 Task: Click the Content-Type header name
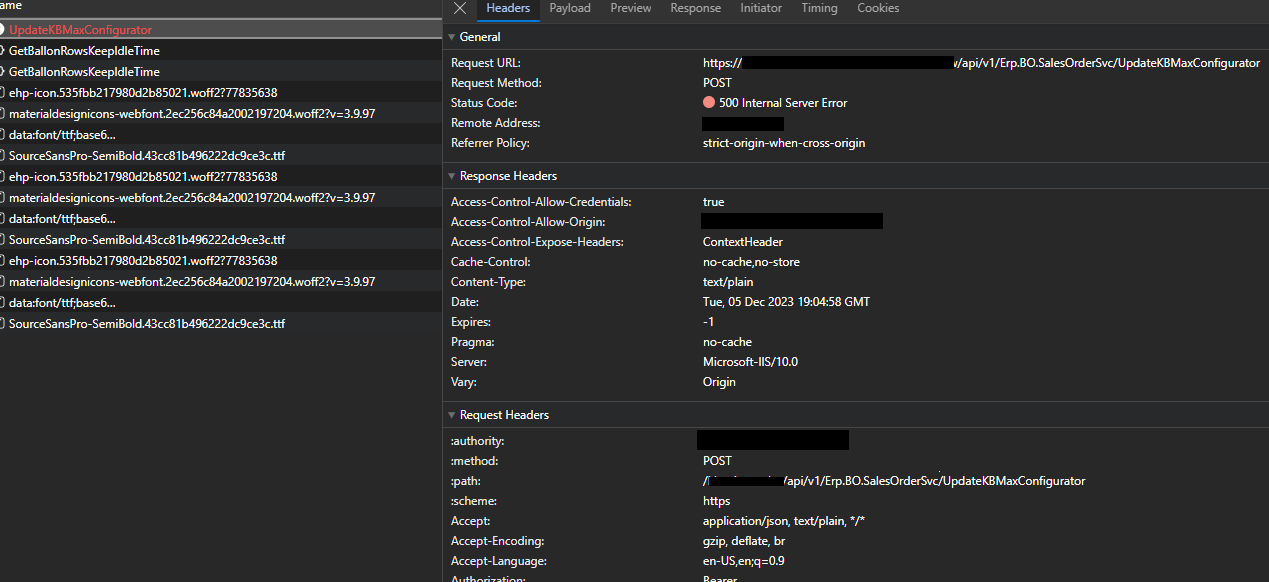coord(488,282)
